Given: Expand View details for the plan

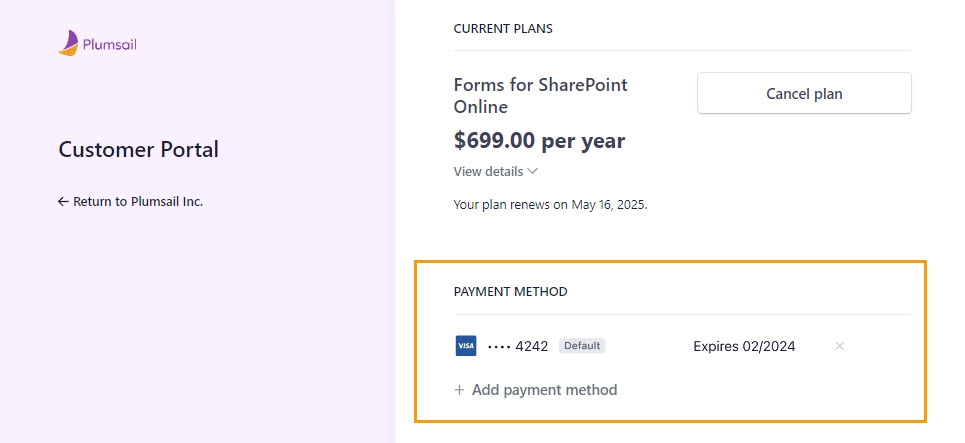Looking at the screenshot, I should point(495,172).
